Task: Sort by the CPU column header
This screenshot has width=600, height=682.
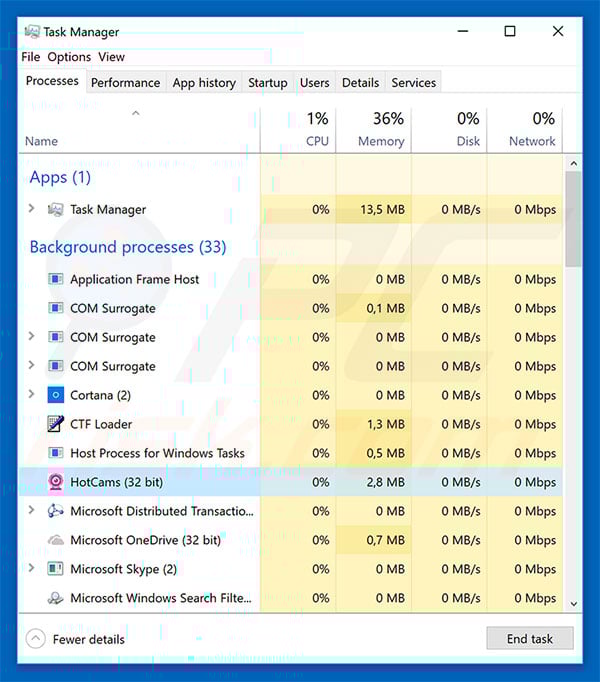Action: click(298, 130)
